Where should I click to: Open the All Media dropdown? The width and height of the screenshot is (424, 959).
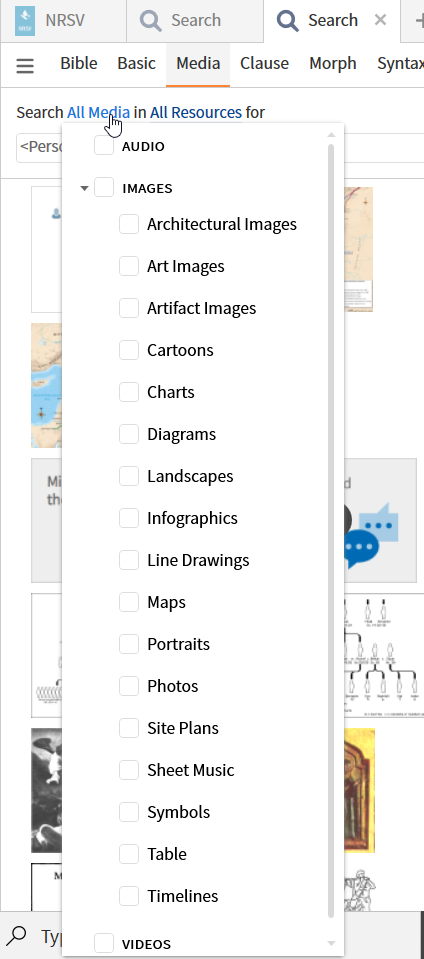coord(99,113)
